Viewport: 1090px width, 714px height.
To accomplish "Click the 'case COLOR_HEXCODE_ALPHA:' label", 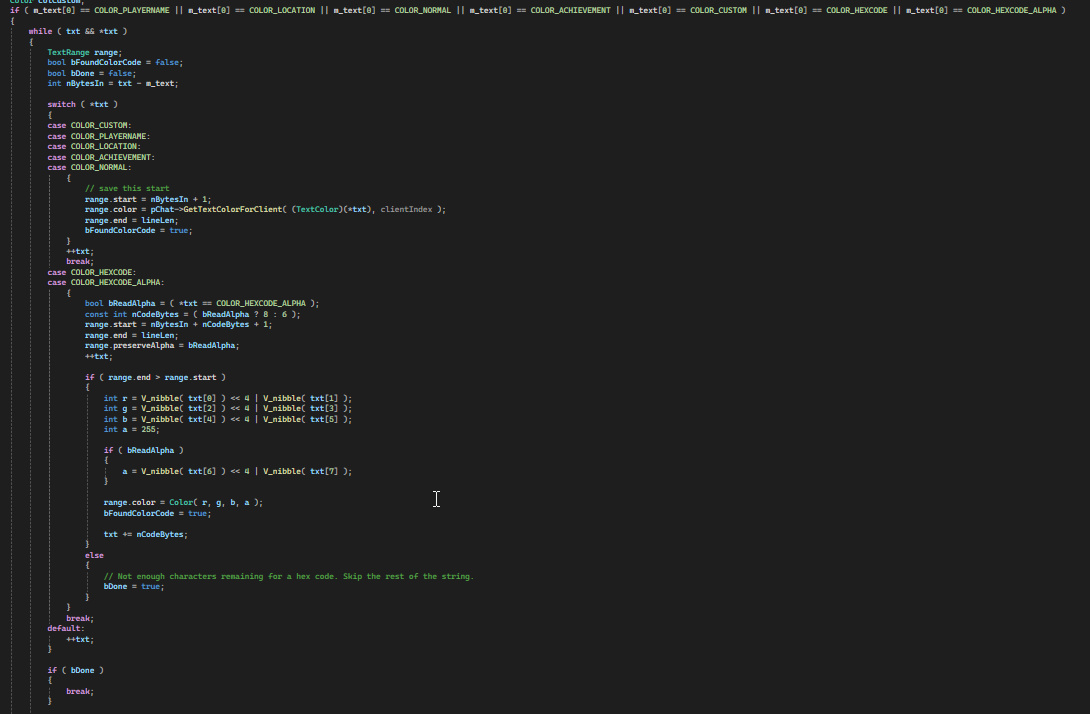I will [106, 283].
